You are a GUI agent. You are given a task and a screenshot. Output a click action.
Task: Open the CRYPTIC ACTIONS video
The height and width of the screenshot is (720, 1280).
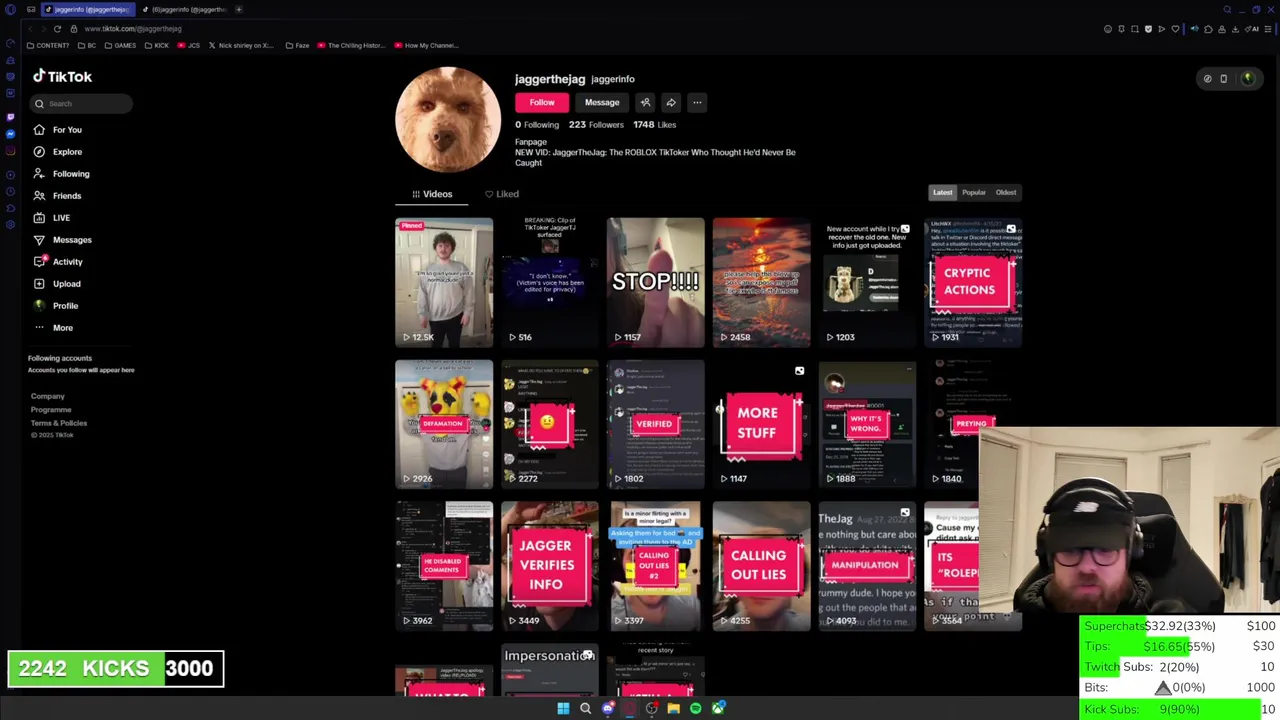pos(973,282)
